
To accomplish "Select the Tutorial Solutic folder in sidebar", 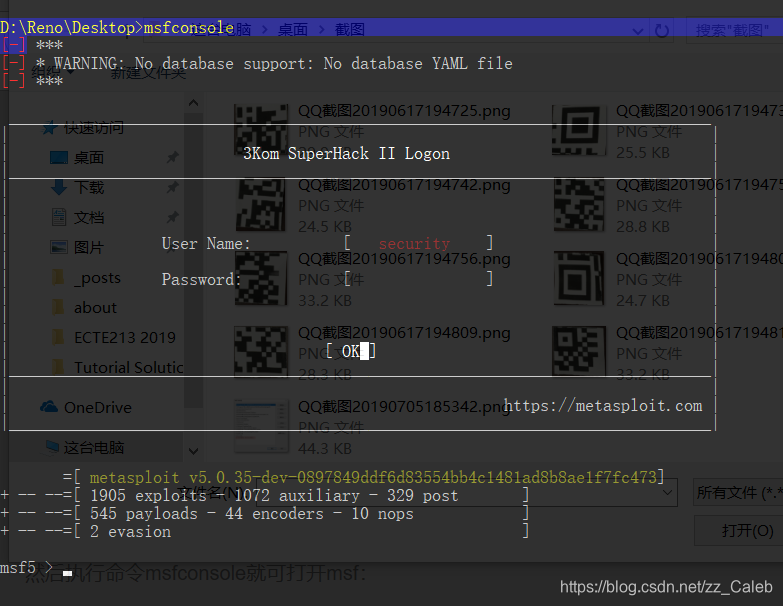I will pos(117,367).
